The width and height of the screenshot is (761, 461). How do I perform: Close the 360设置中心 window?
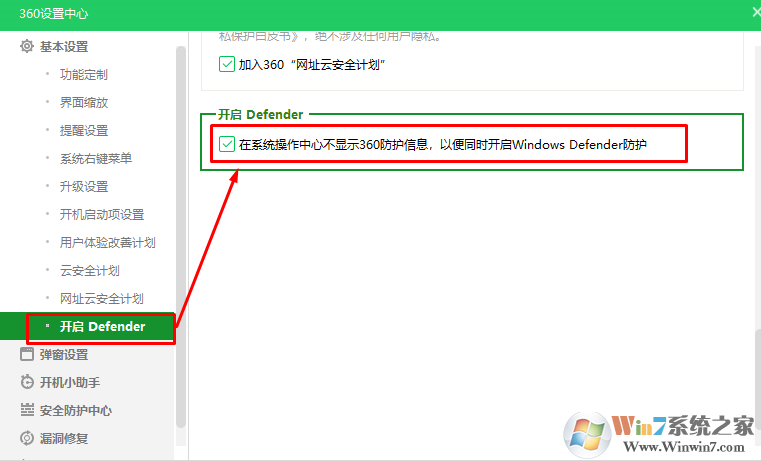pyautogui.click(x=756, y=13)
